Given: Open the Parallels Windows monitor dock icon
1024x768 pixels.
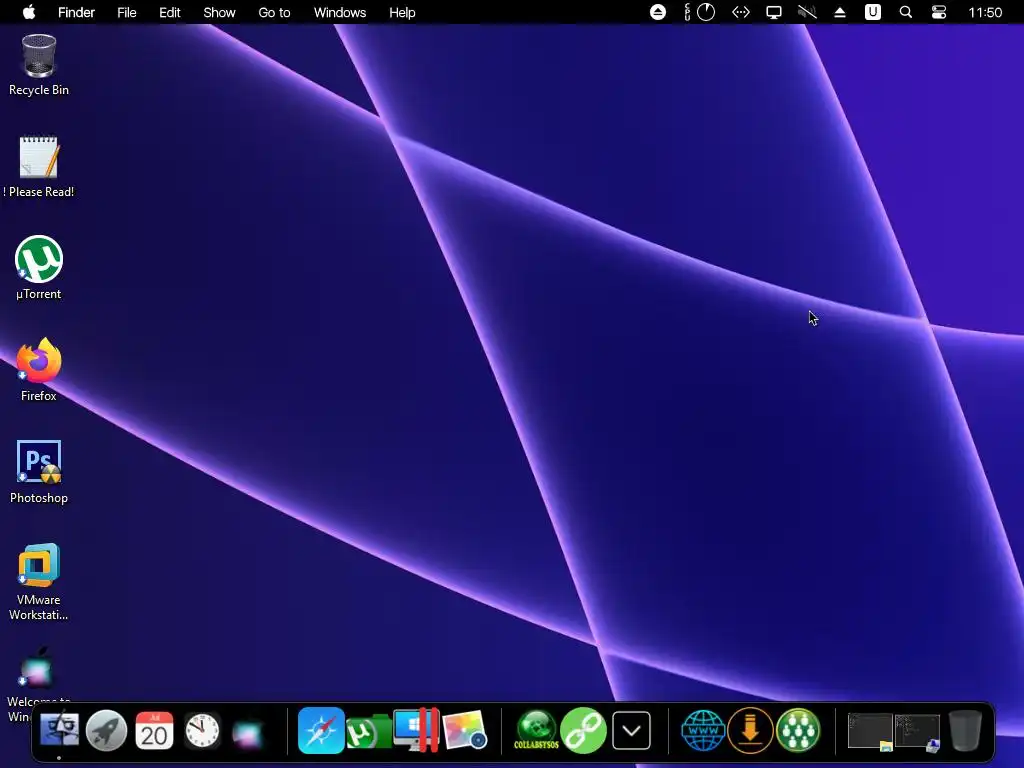Looking at the screenshot, I should pyautogui.click(x=416, y=730).
